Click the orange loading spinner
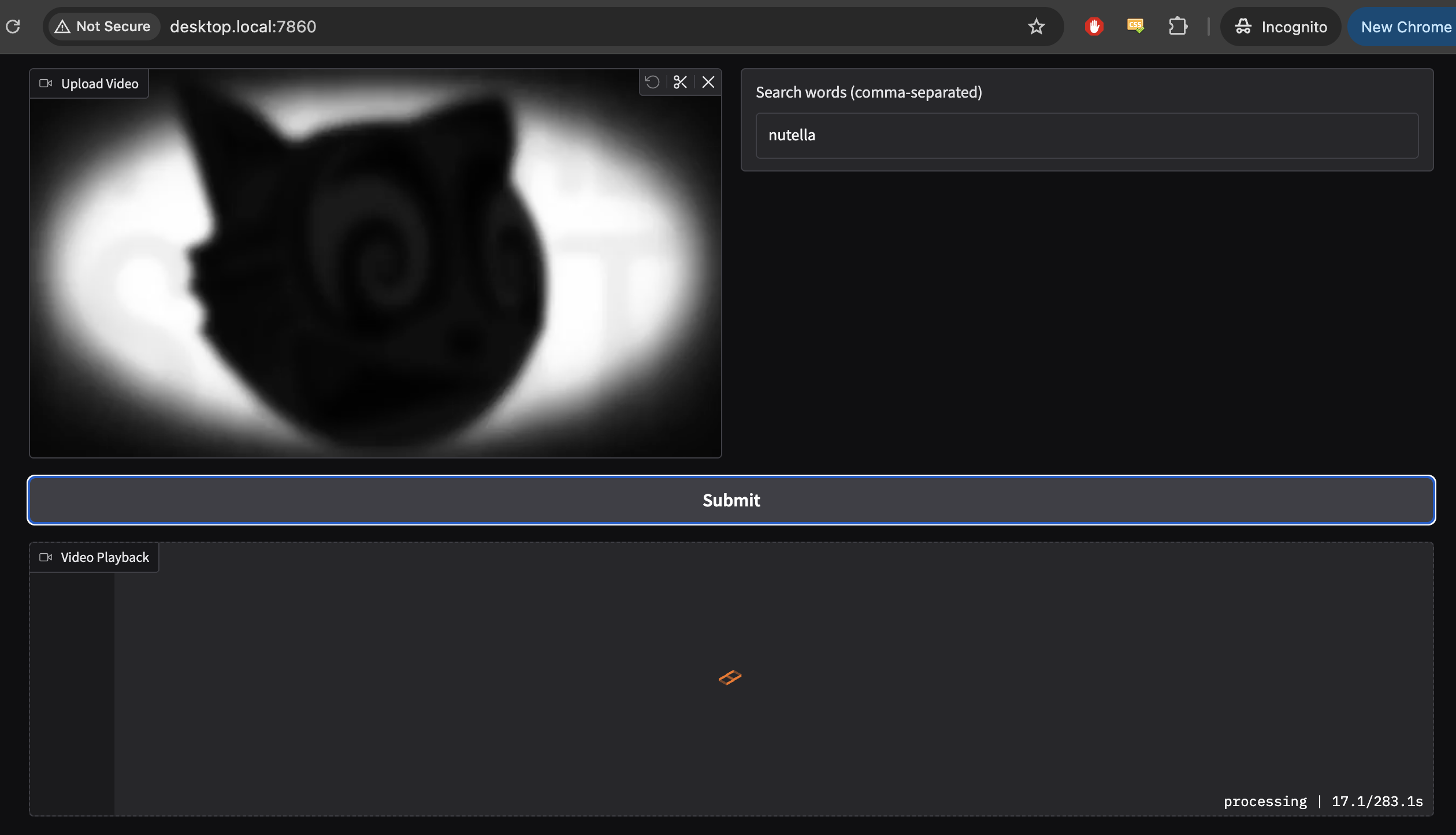Image resolution: width=1456 pixels, height=835 pixels. (730, 677)
